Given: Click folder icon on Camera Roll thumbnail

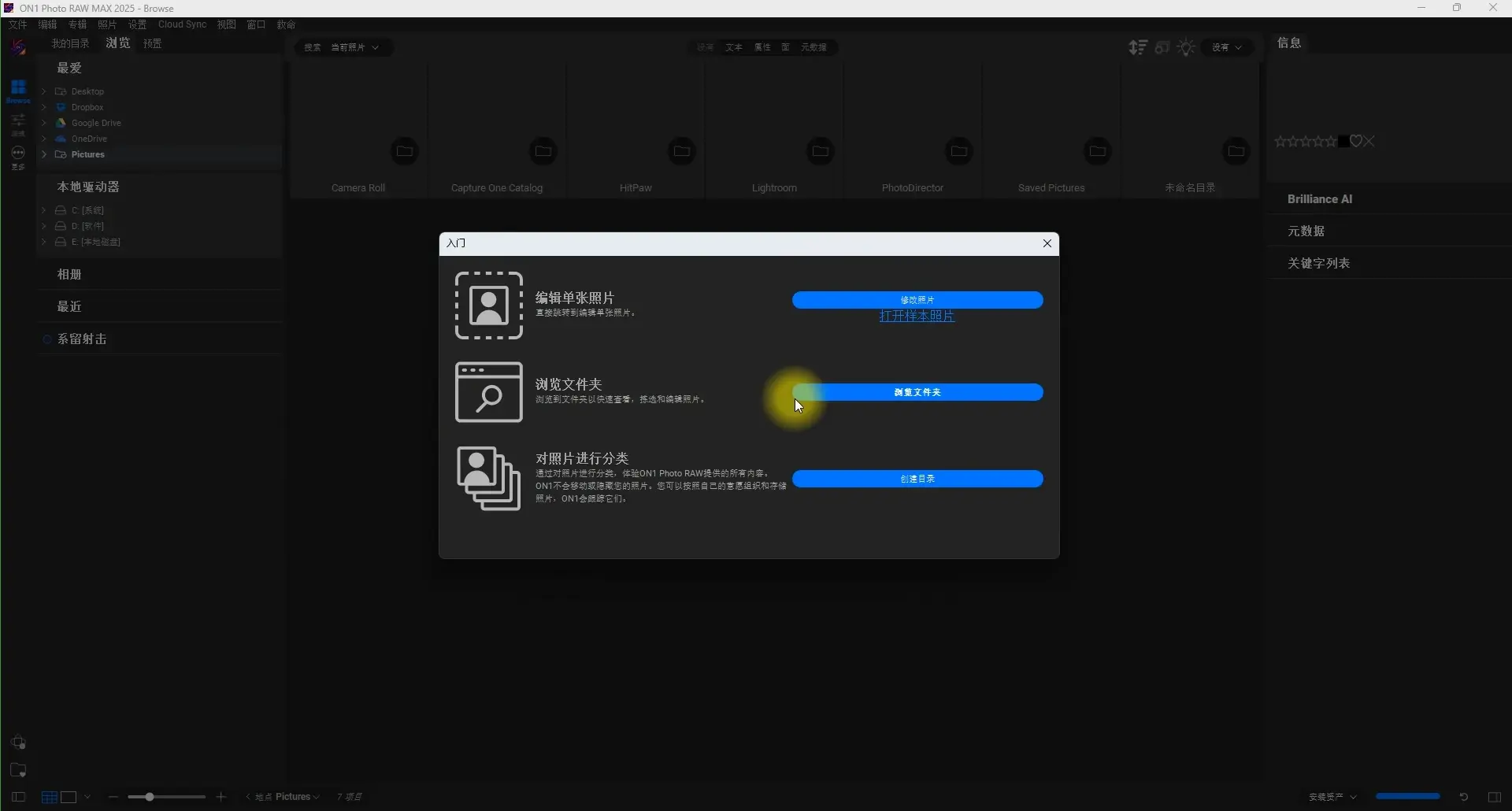Looking at the screenshot, I should coord(404,150).
